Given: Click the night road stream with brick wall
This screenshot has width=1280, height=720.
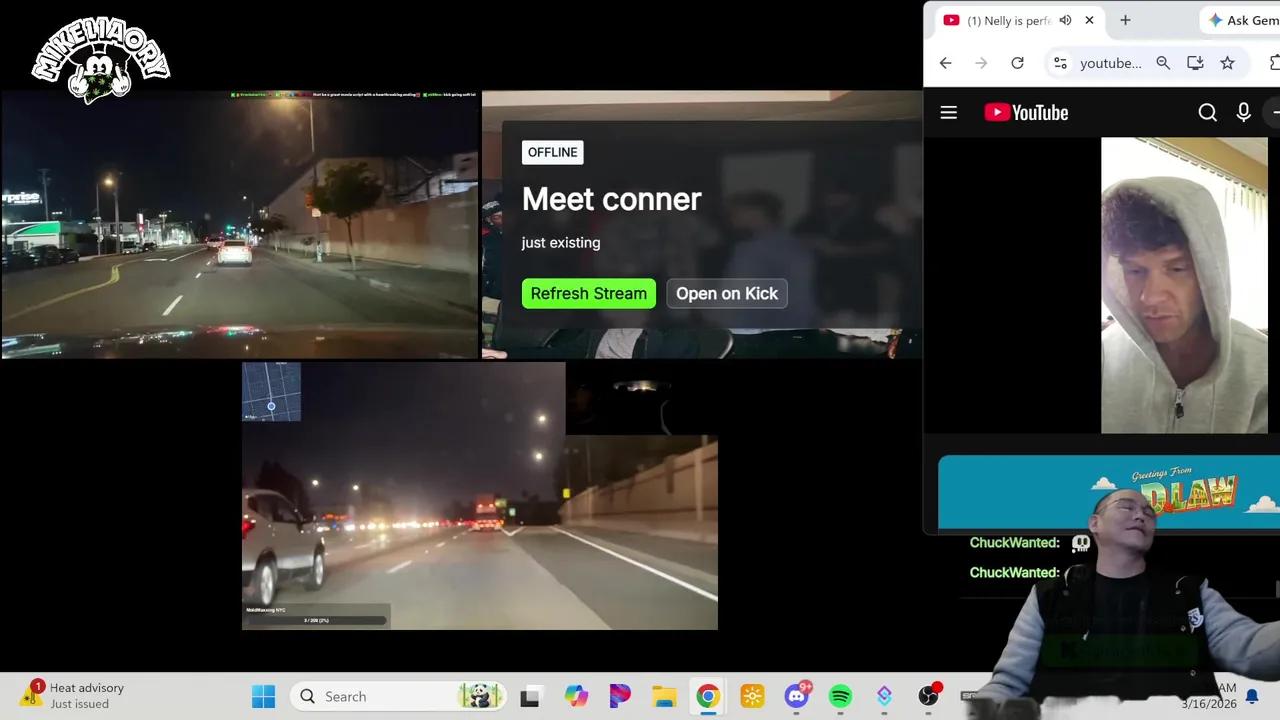Looking at the screenshot, I should point(480,496).
